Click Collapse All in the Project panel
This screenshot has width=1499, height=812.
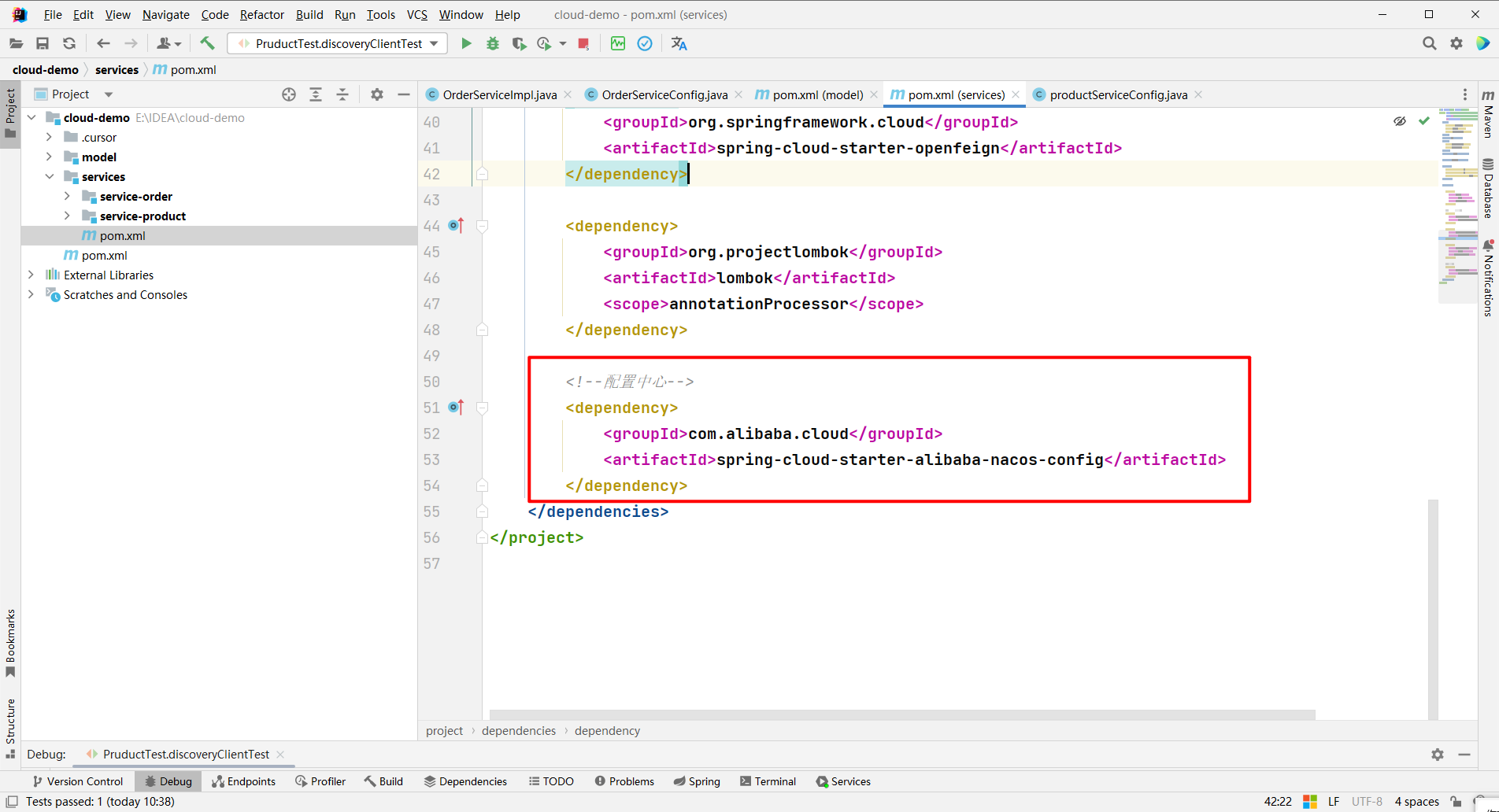click(x=342, y=94)
